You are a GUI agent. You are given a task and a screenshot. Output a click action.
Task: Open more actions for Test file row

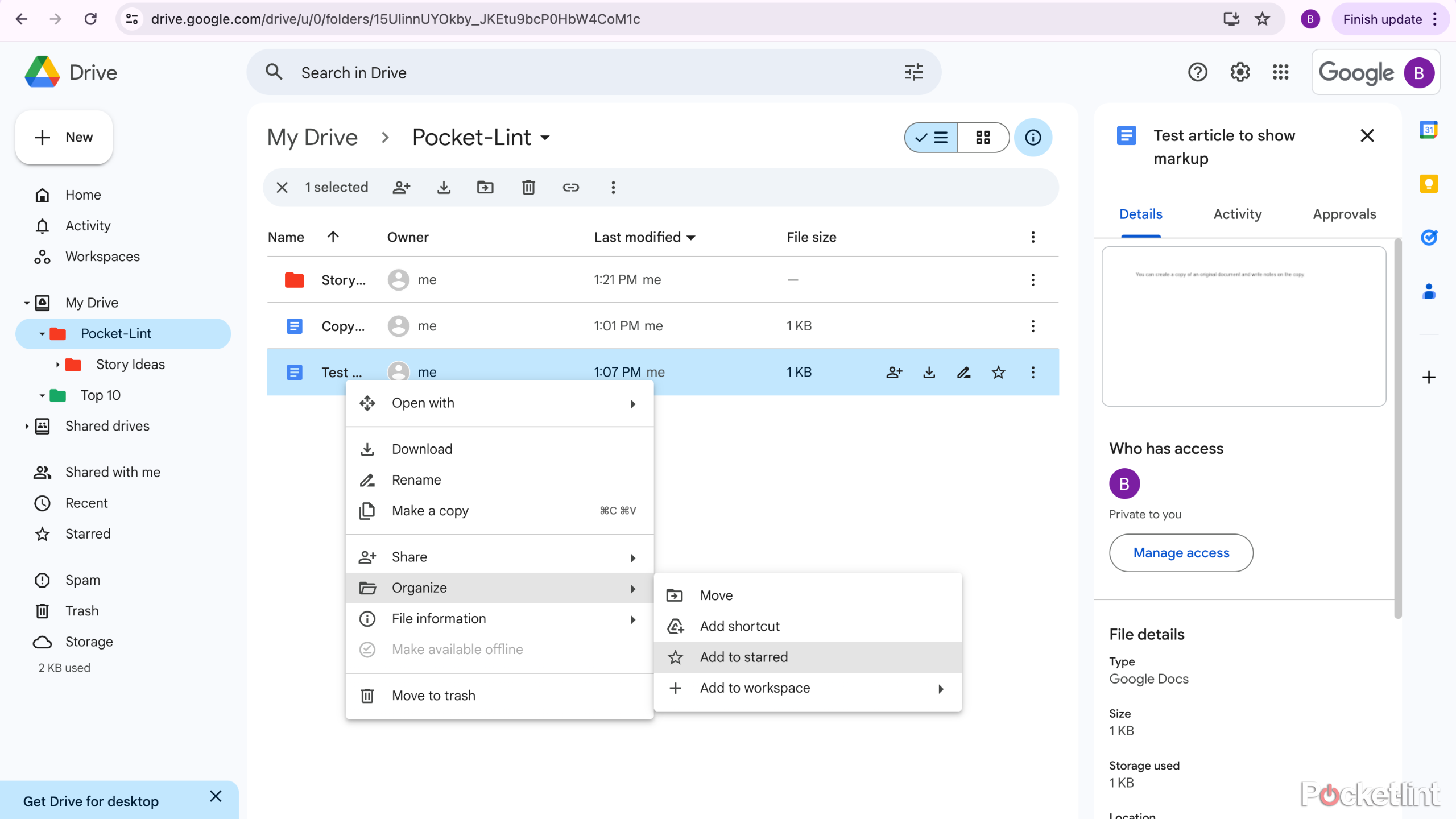tap(1033, 372)
